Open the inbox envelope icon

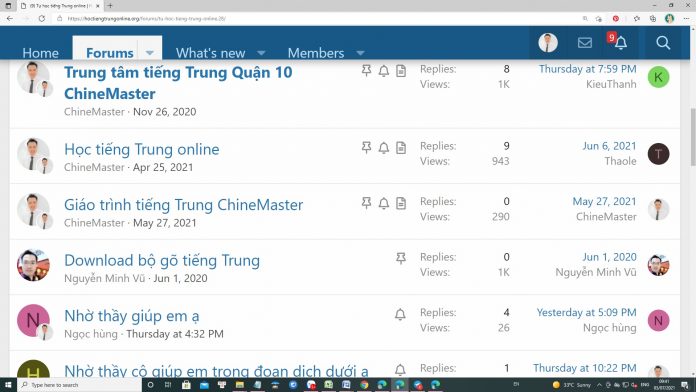click(585, 43)
